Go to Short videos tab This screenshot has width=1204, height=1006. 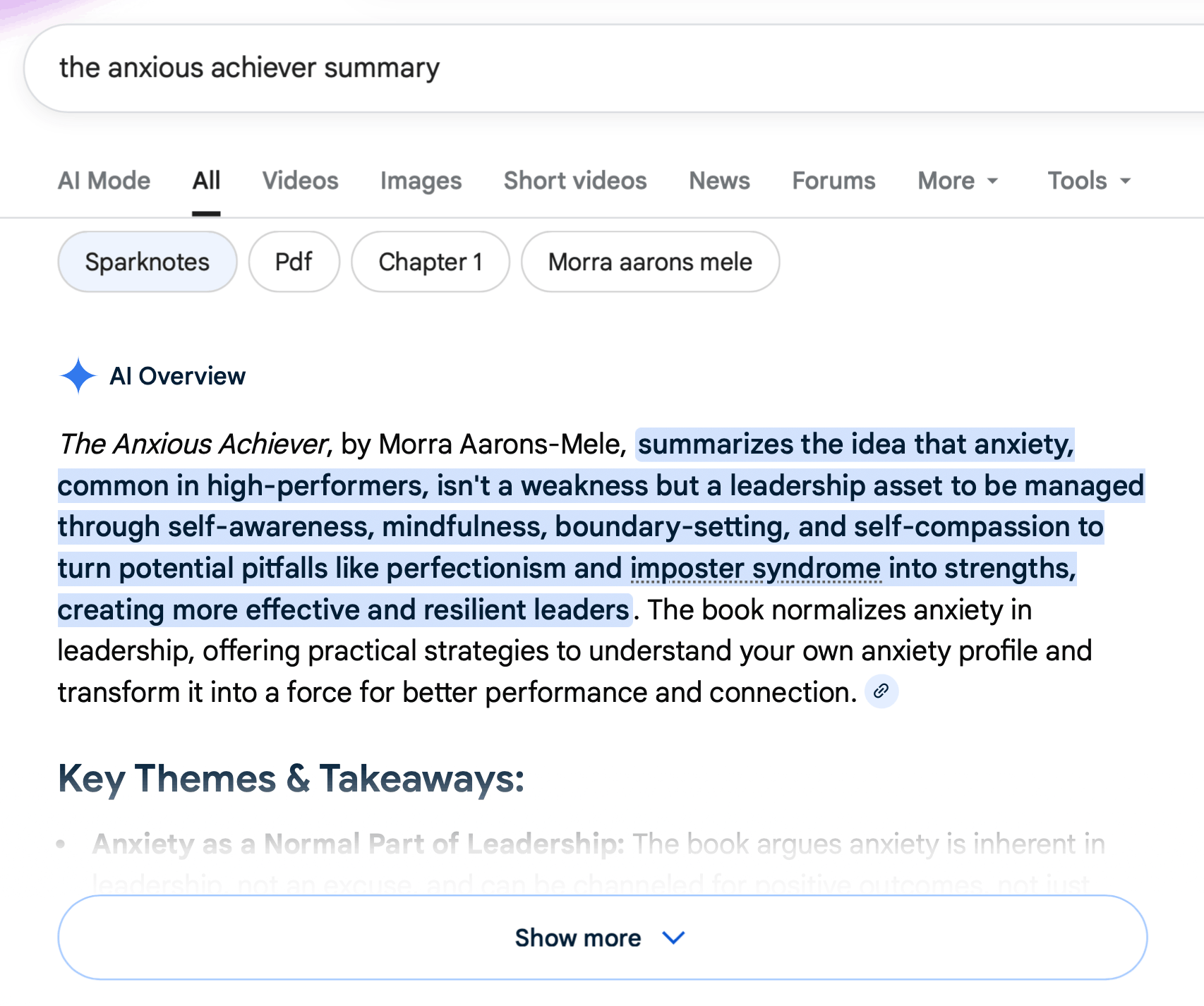click(575, 181)
